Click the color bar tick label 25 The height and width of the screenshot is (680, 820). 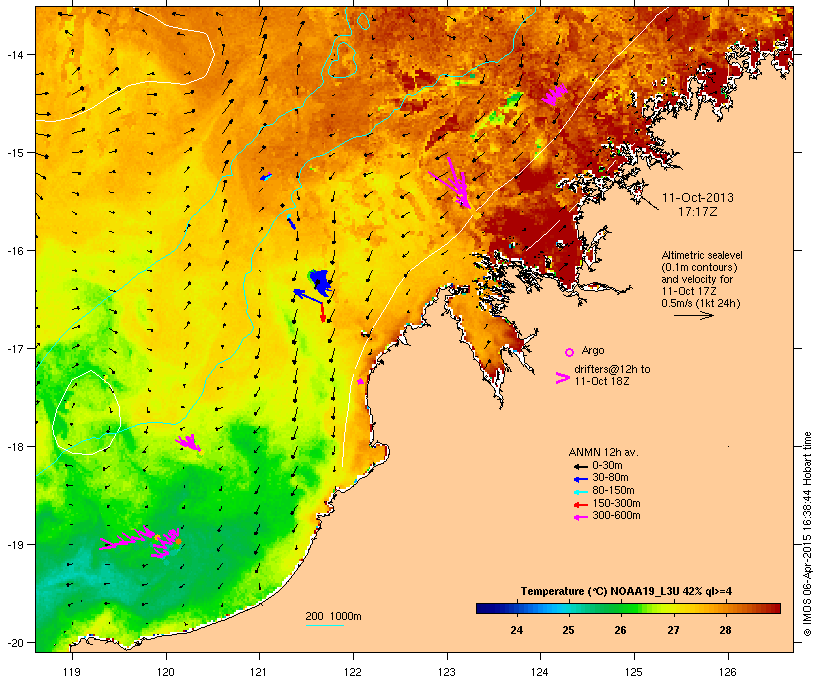point(568,630)
